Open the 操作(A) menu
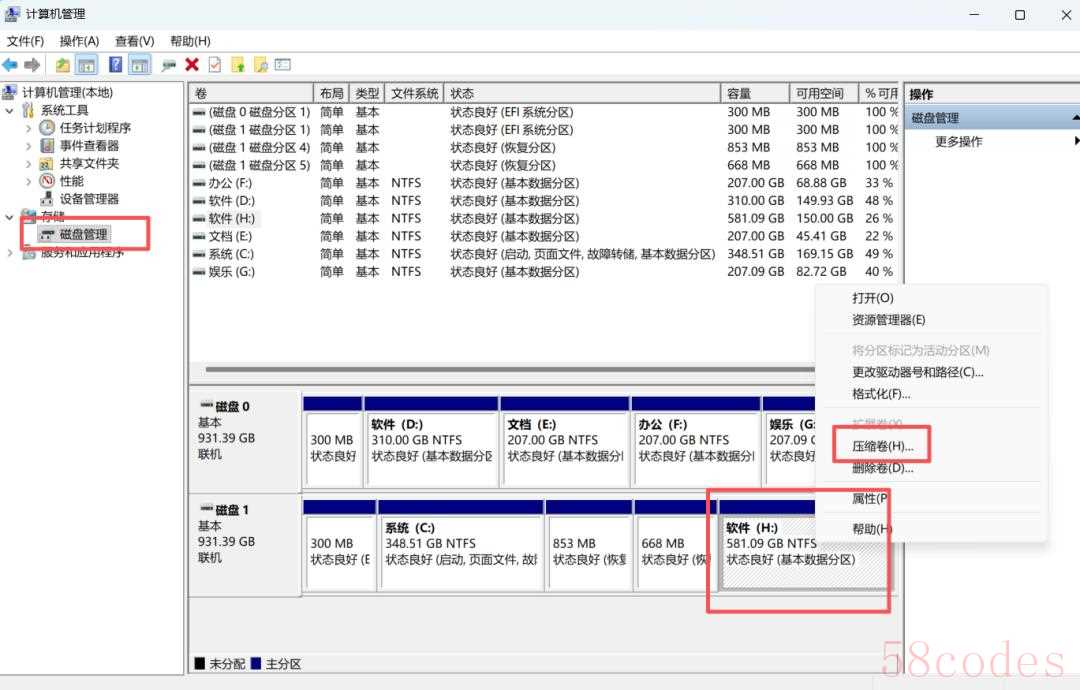This screenshot has width=1080, height=690. [x=79, y=41]
